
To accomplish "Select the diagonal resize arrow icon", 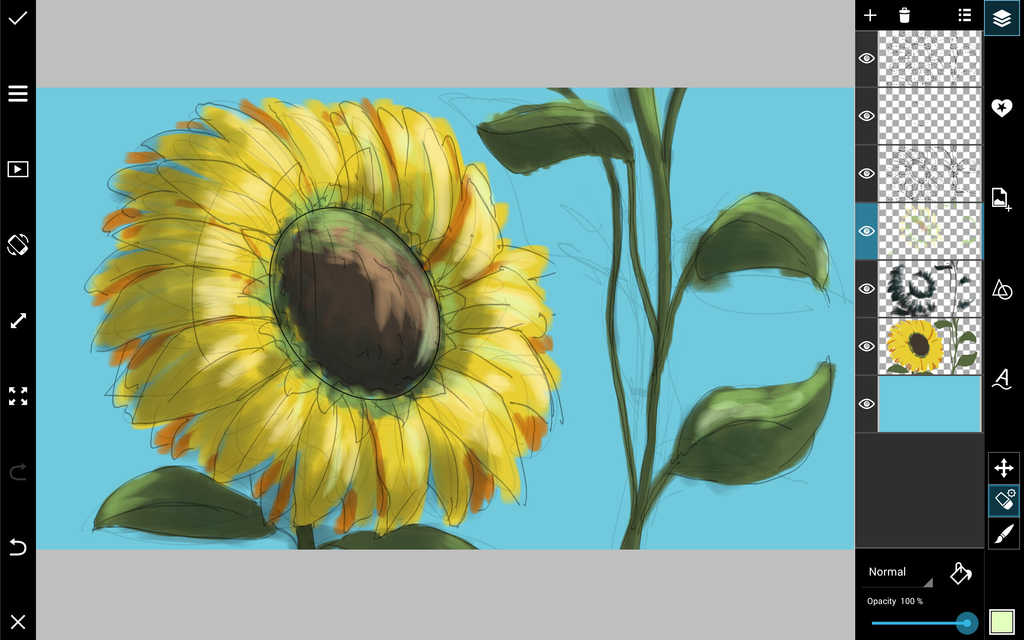I will pyautogui.click(x=18, y=321).
